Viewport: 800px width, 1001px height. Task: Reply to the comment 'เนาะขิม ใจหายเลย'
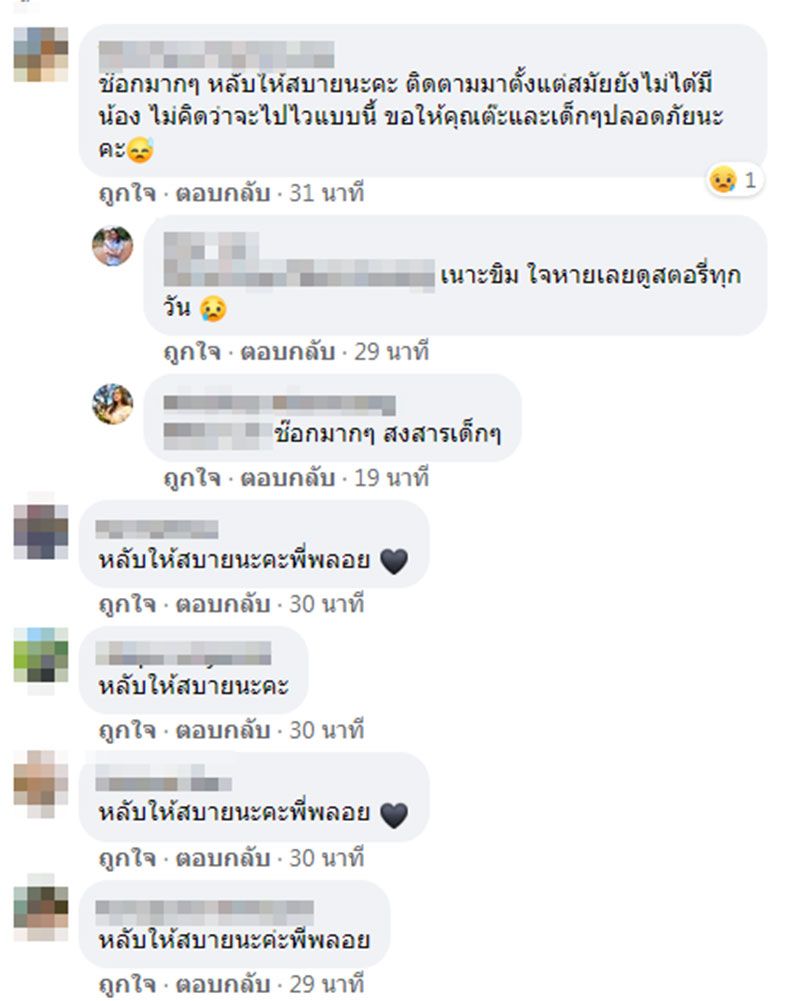287,352
